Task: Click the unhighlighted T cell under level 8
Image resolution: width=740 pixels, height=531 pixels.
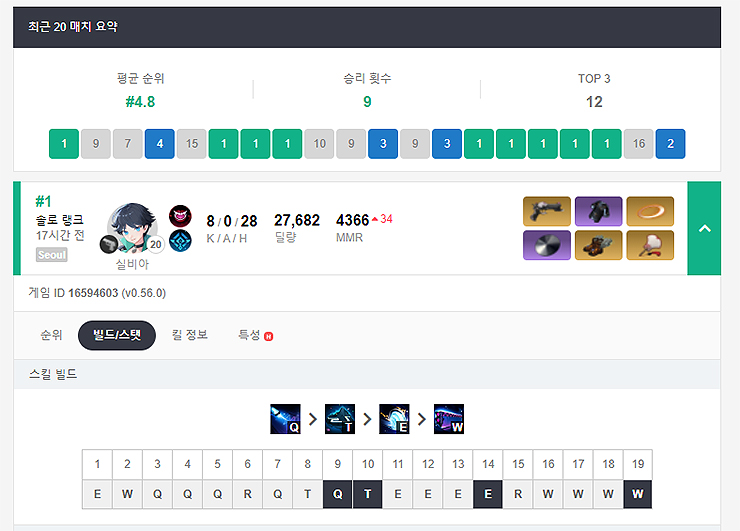Action: [307, 494]
